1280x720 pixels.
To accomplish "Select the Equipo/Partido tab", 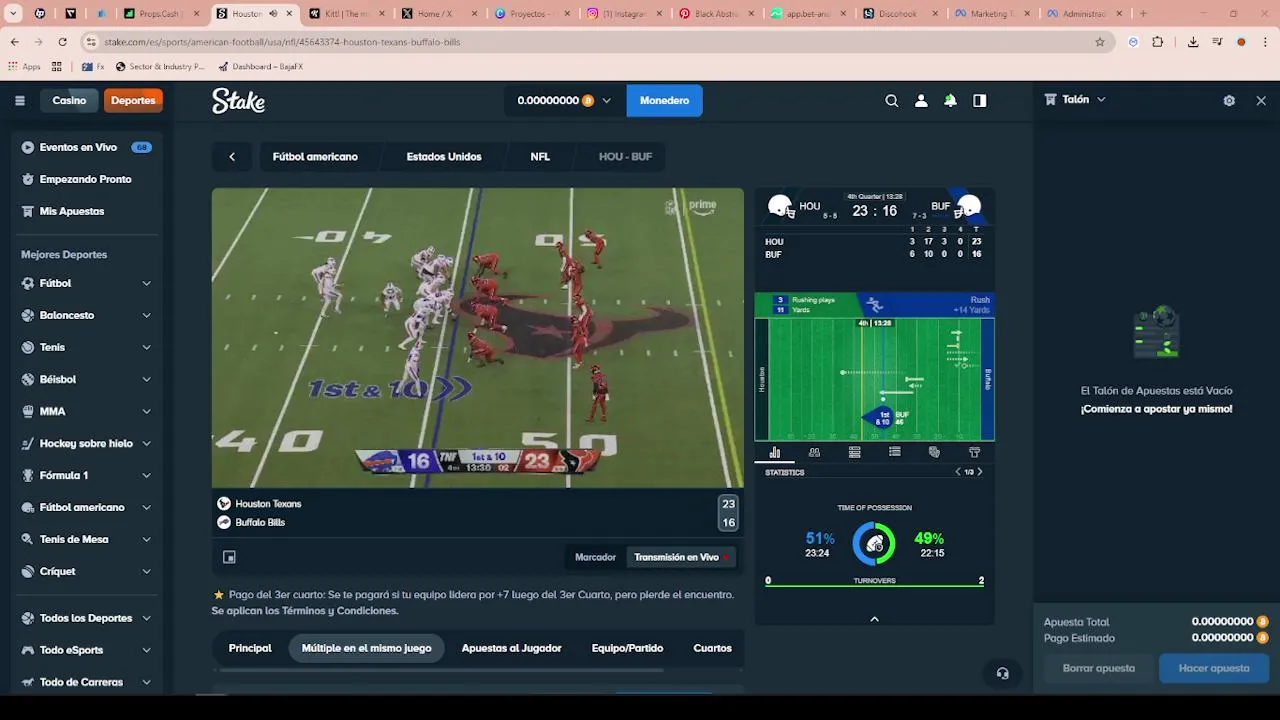I will [627, 648].
